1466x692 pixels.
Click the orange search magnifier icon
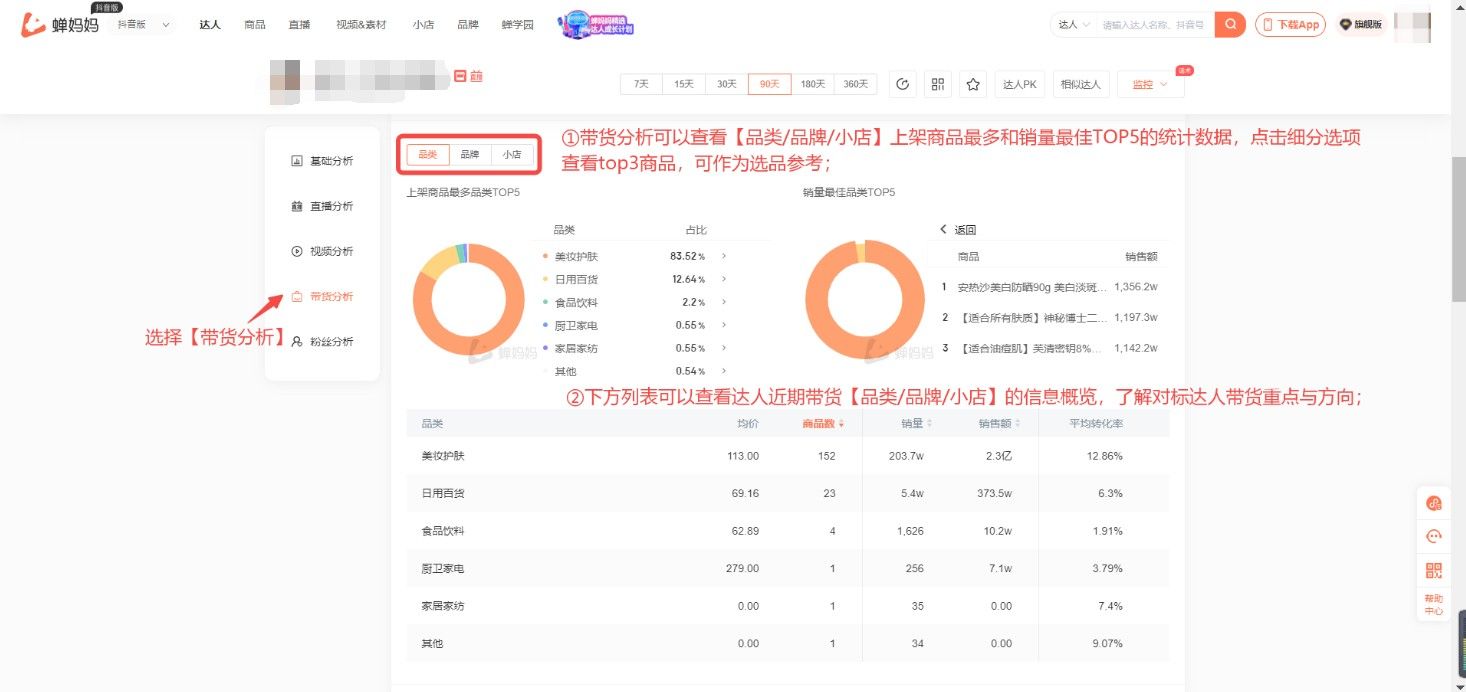click(x=1229, y=24)
